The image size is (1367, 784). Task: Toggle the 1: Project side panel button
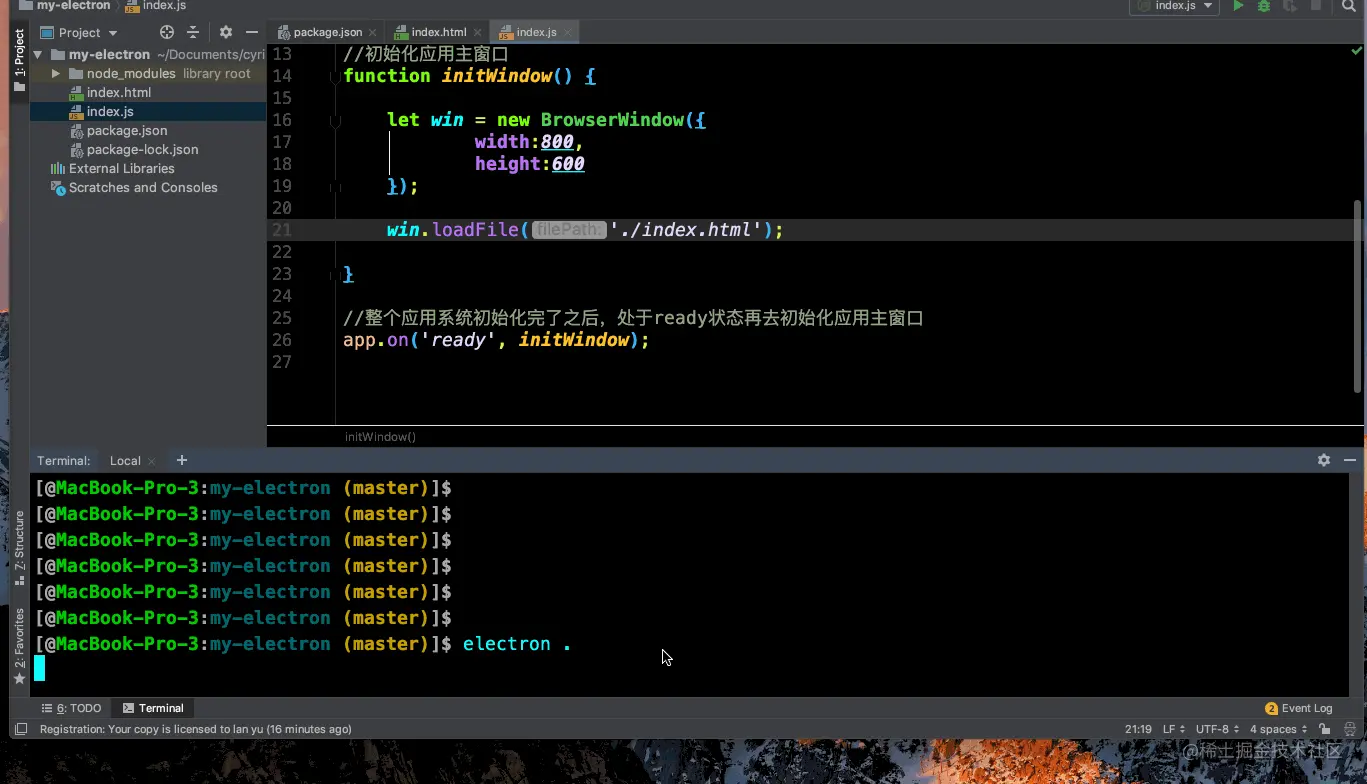coord(19,60)
